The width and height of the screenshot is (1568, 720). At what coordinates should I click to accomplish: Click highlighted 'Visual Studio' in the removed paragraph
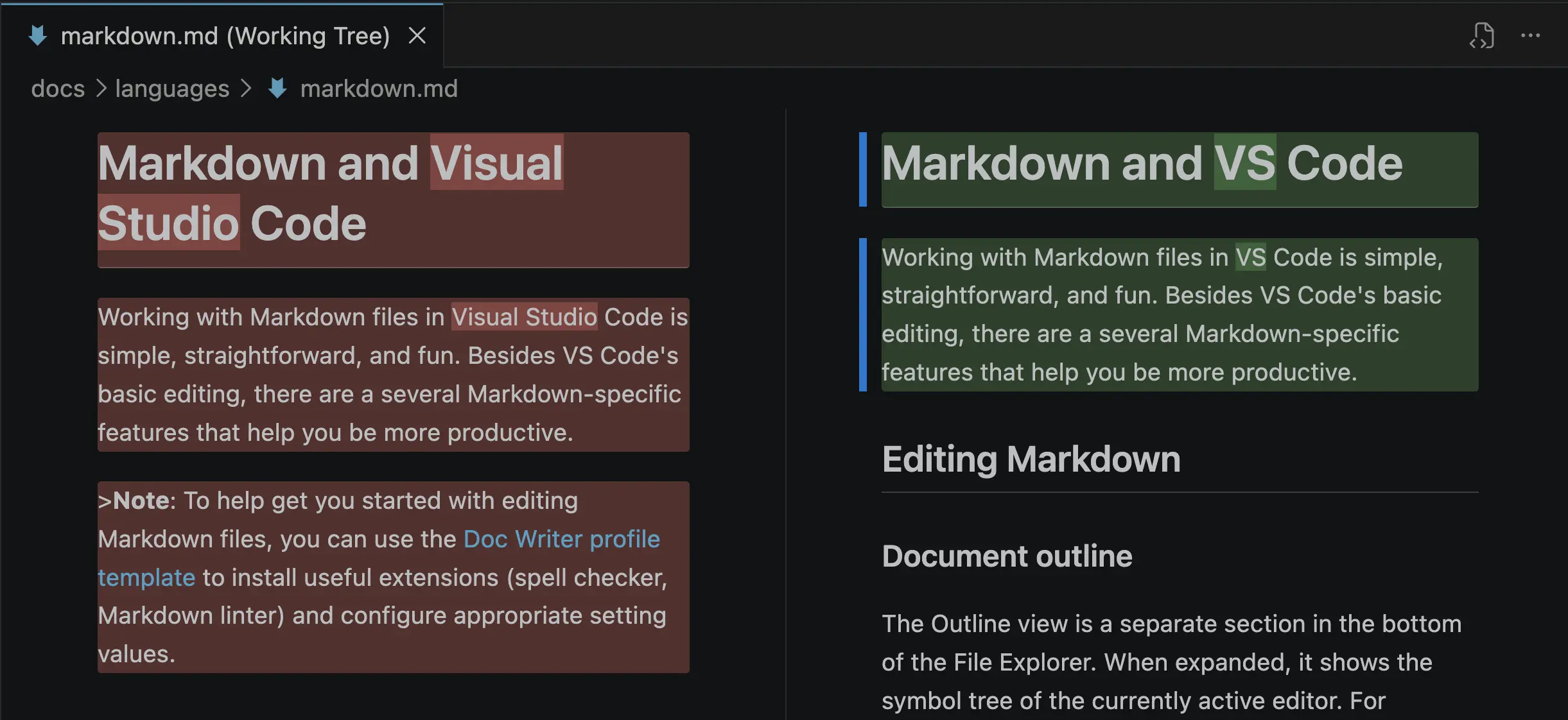pyautogui.click(x=524, y=317)
